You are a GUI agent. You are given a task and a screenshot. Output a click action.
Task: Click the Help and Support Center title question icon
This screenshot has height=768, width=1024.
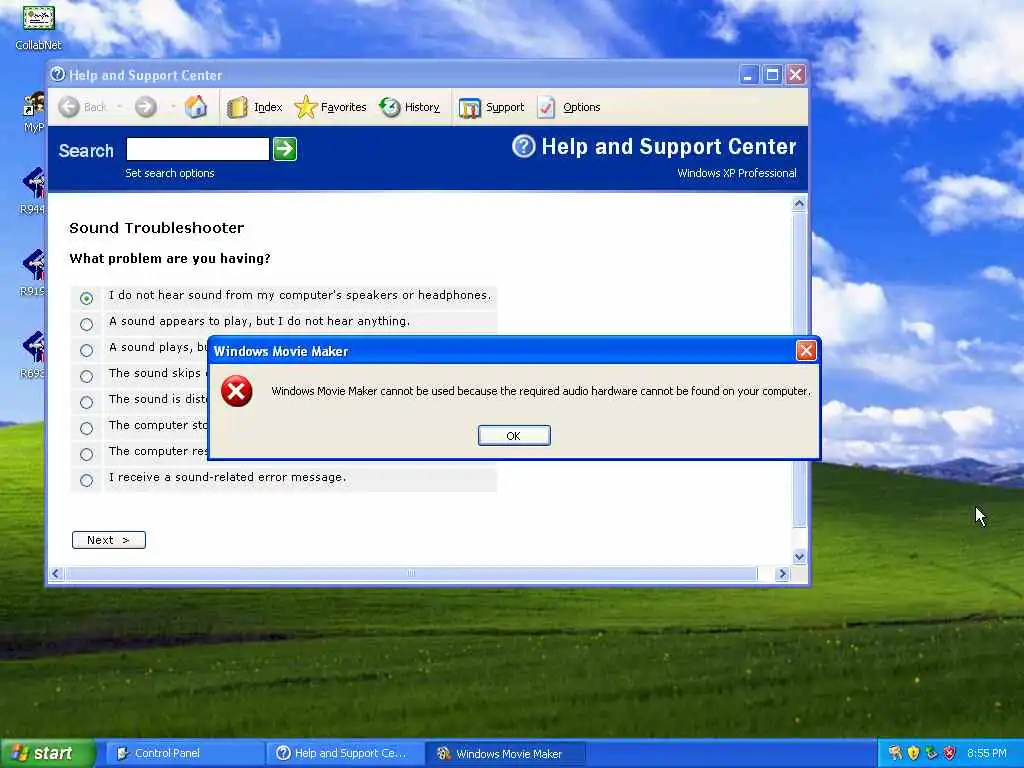pyautogui.click(x=57, y=74)
